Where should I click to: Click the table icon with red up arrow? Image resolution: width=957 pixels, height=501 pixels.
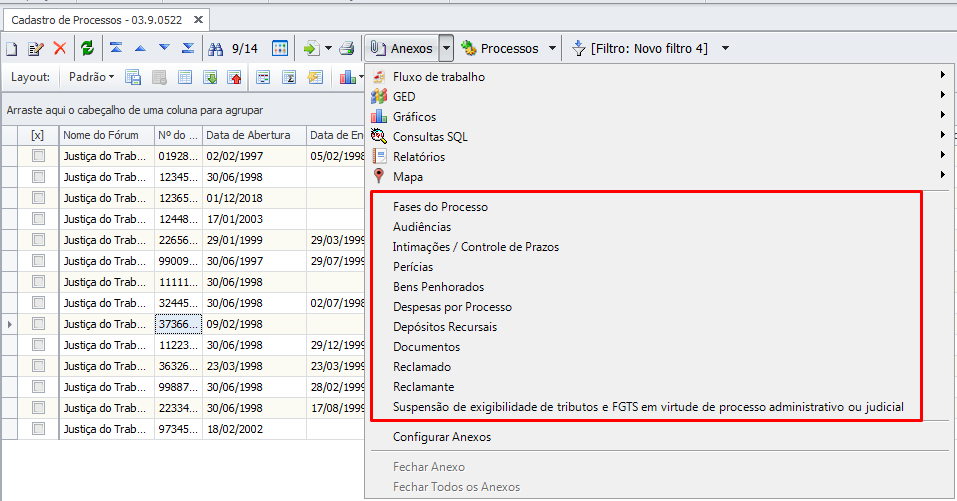pyautogui.click(x=234, y=77)
